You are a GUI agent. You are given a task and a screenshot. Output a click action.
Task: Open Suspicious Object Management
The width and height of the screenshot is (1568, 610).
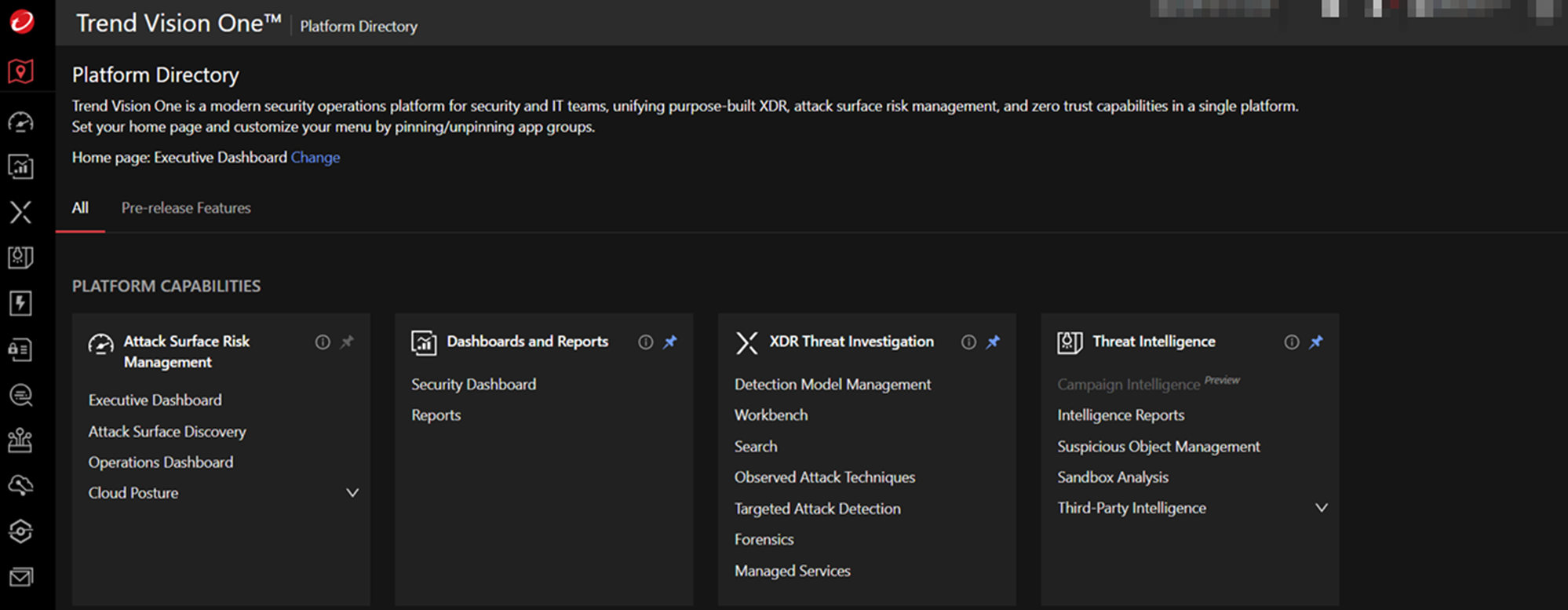click(1158, 447)
